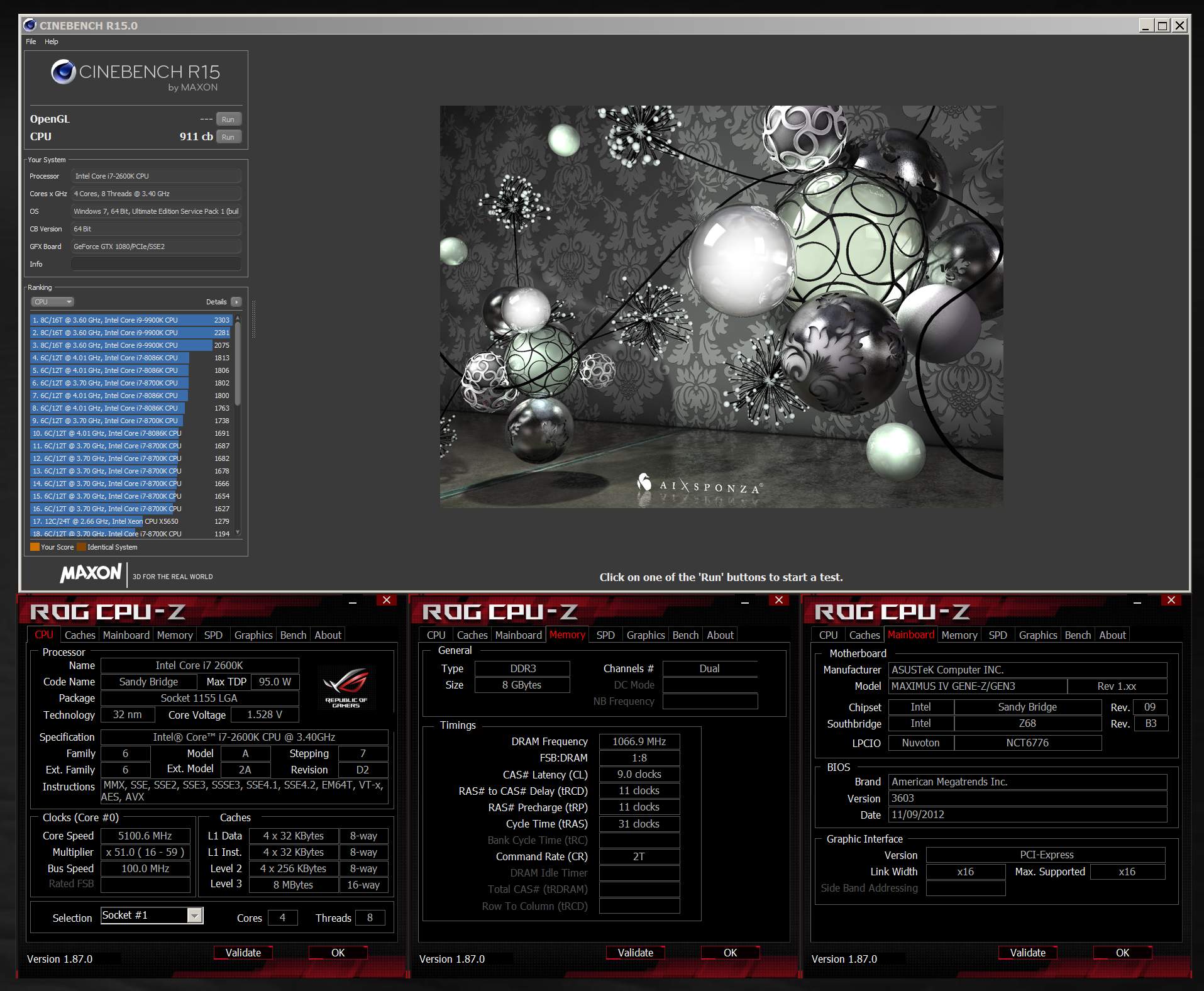The width and height of the screenshot is (1204, 991).
Task: Run the CPU benchmark
Action: click(228, 137)
